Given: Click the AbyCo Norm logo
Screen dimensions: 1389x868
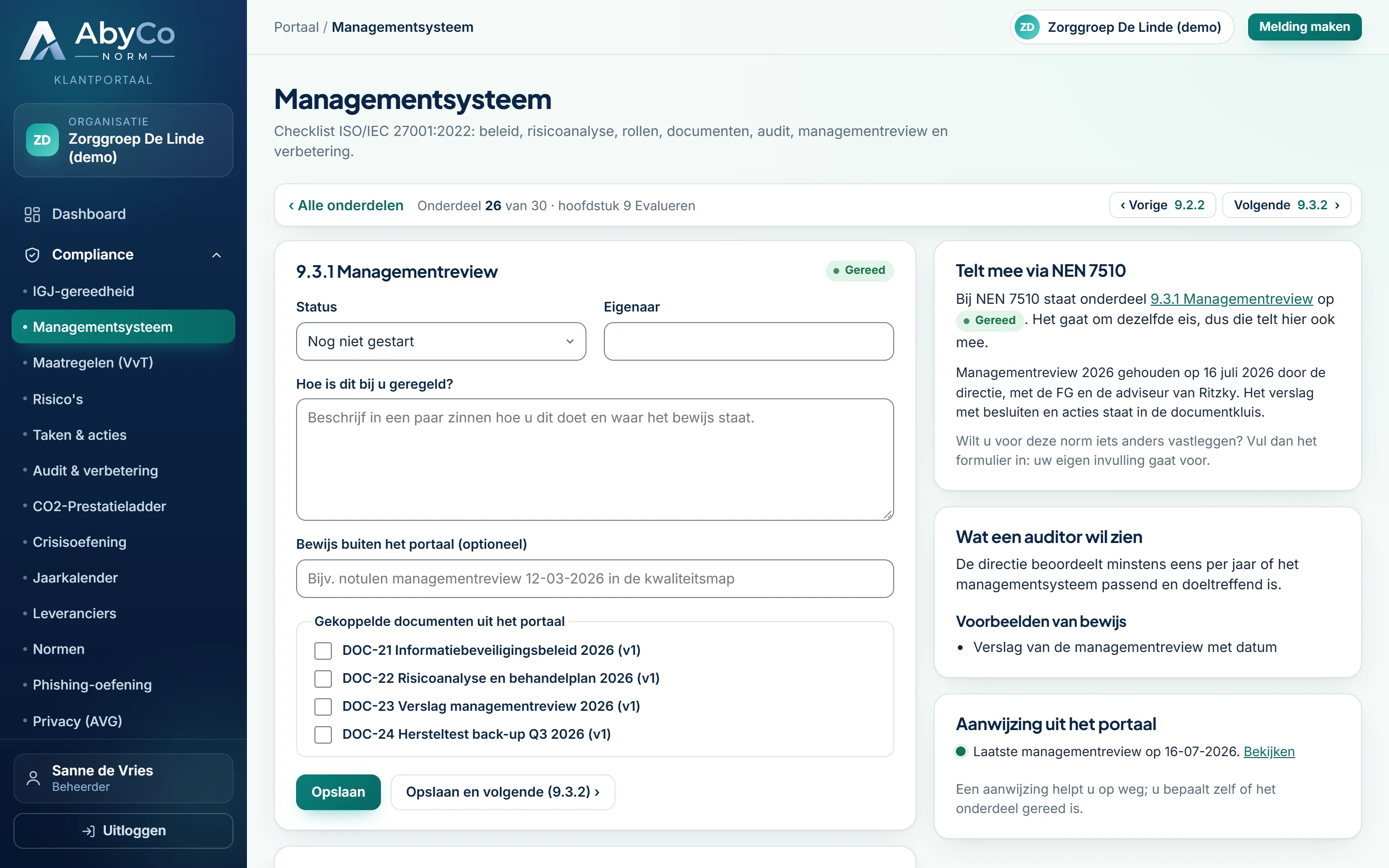Looking at the screenshot, I should coord(97,41).
